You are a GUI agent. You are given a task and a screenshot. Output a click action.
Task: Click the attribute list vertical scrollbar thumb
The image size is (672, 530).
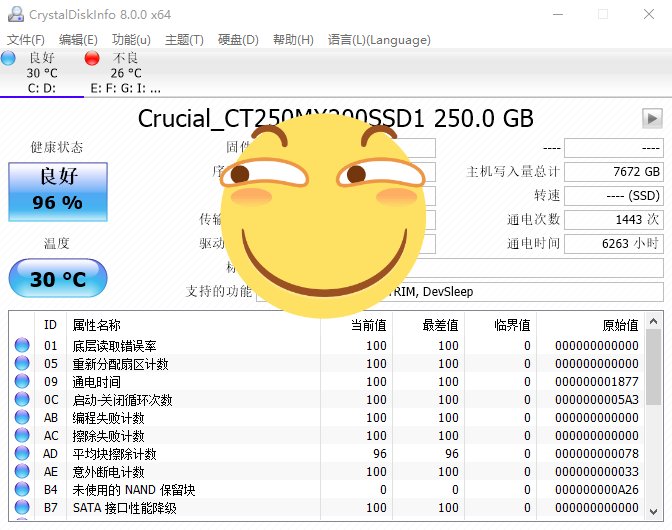(654, 367)
